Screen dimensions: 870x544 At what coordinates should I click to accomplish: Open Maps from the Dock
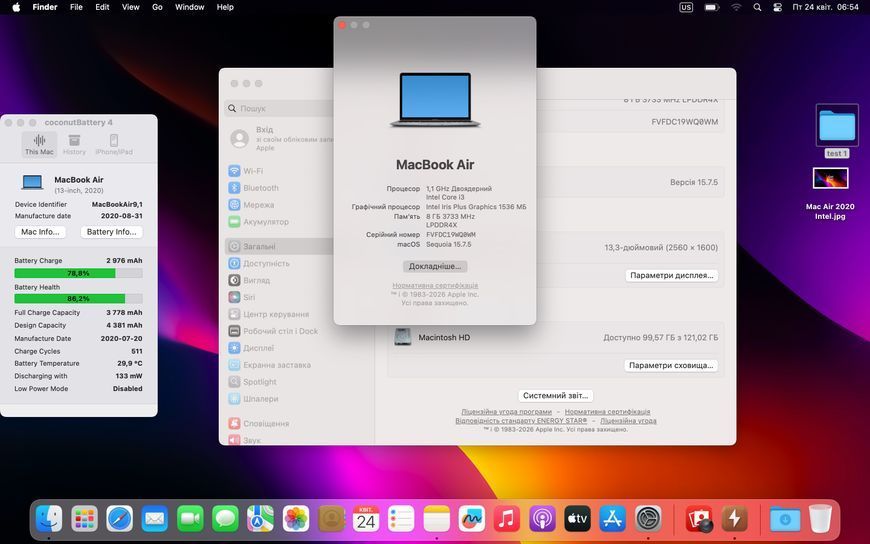[261, 519]
